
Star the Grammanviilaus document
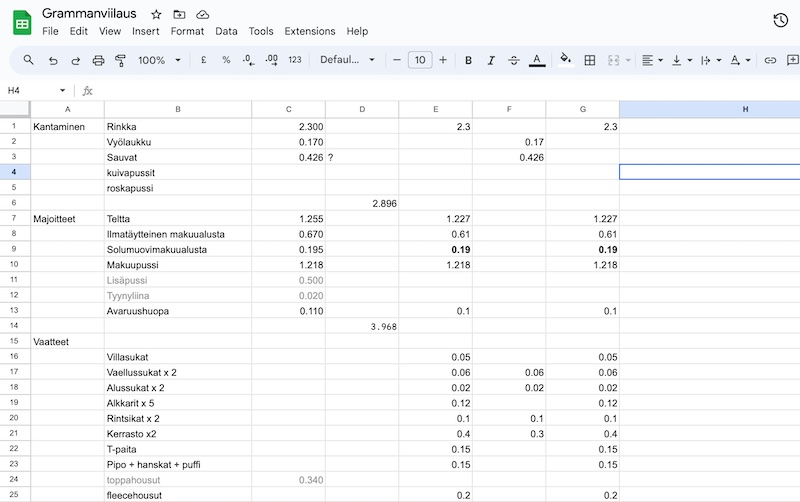click(x=156, y=15)
